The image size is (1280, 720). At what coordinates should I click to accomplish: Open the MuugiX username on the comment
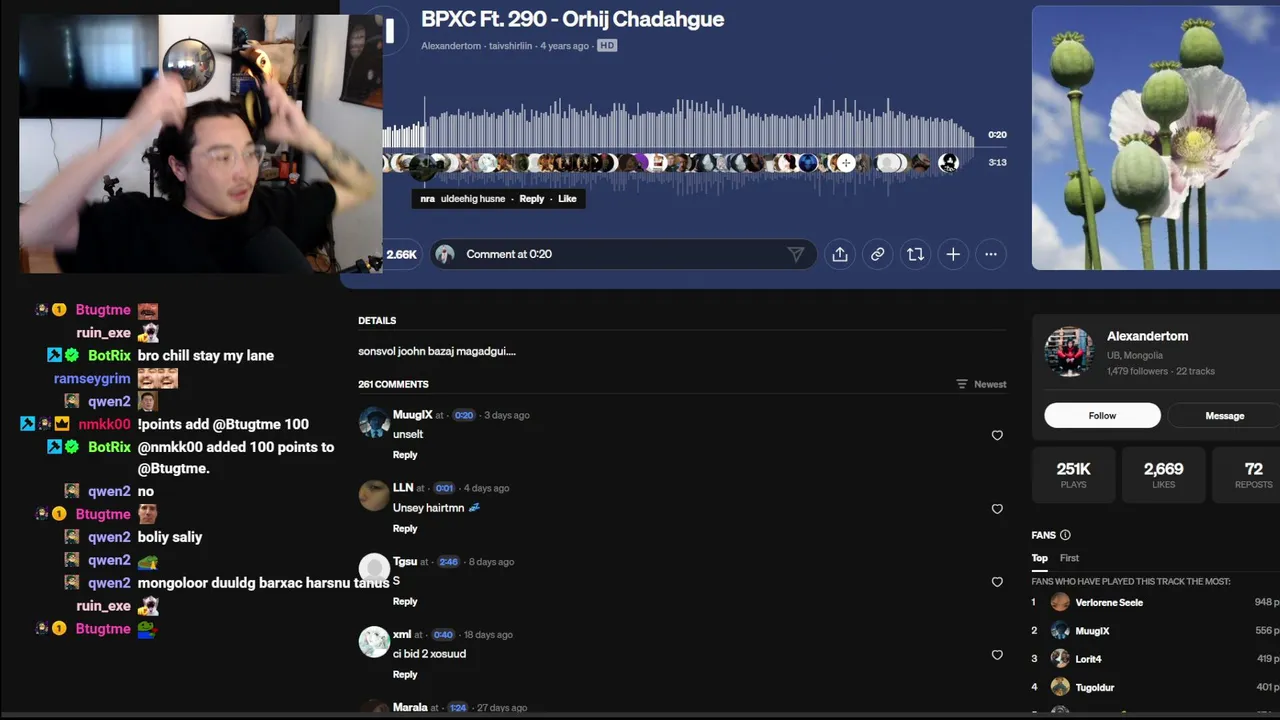coord(413,415)
